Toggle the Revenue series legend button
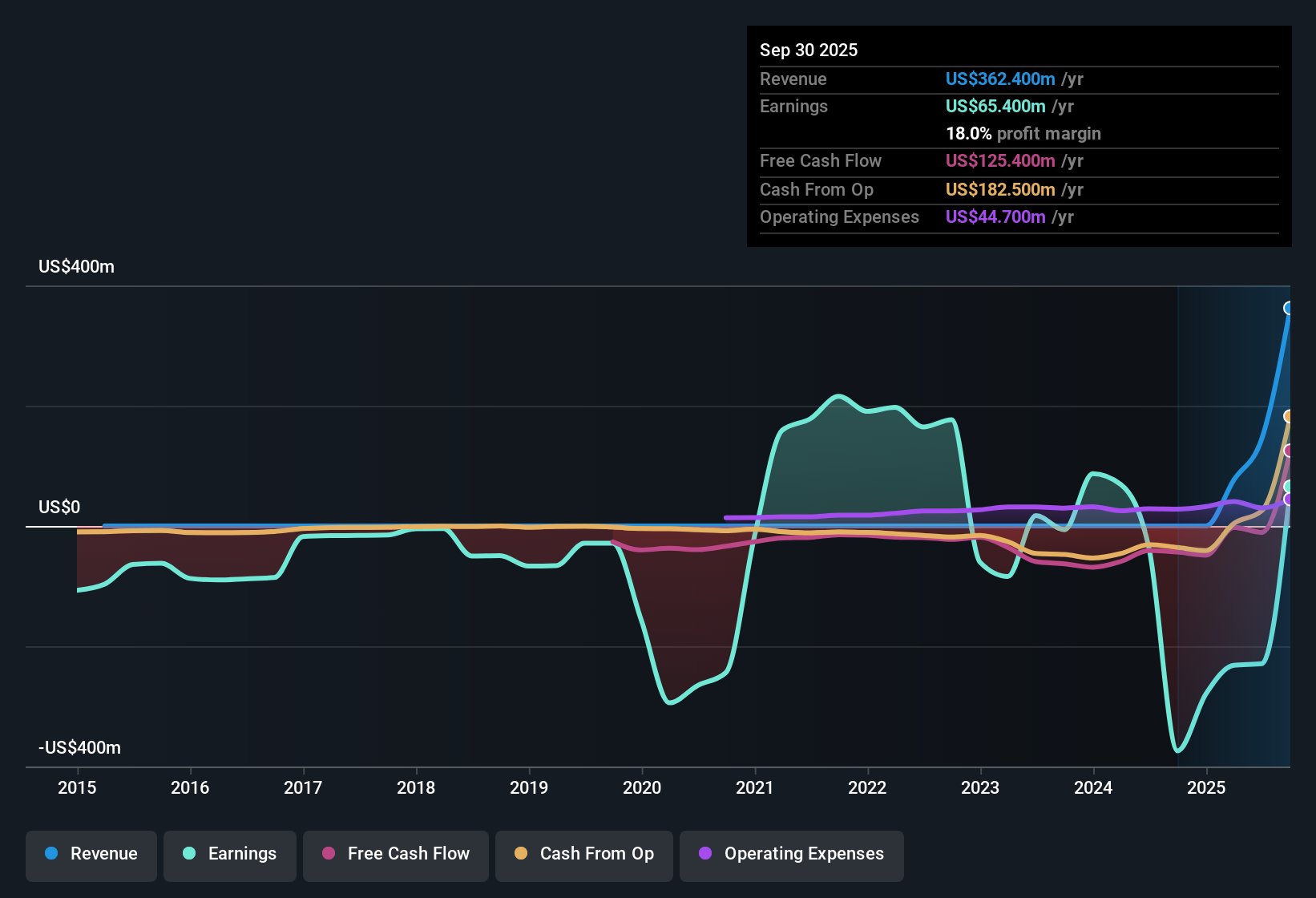Viewport: 1316px width, 898px height. click(91, 854)
